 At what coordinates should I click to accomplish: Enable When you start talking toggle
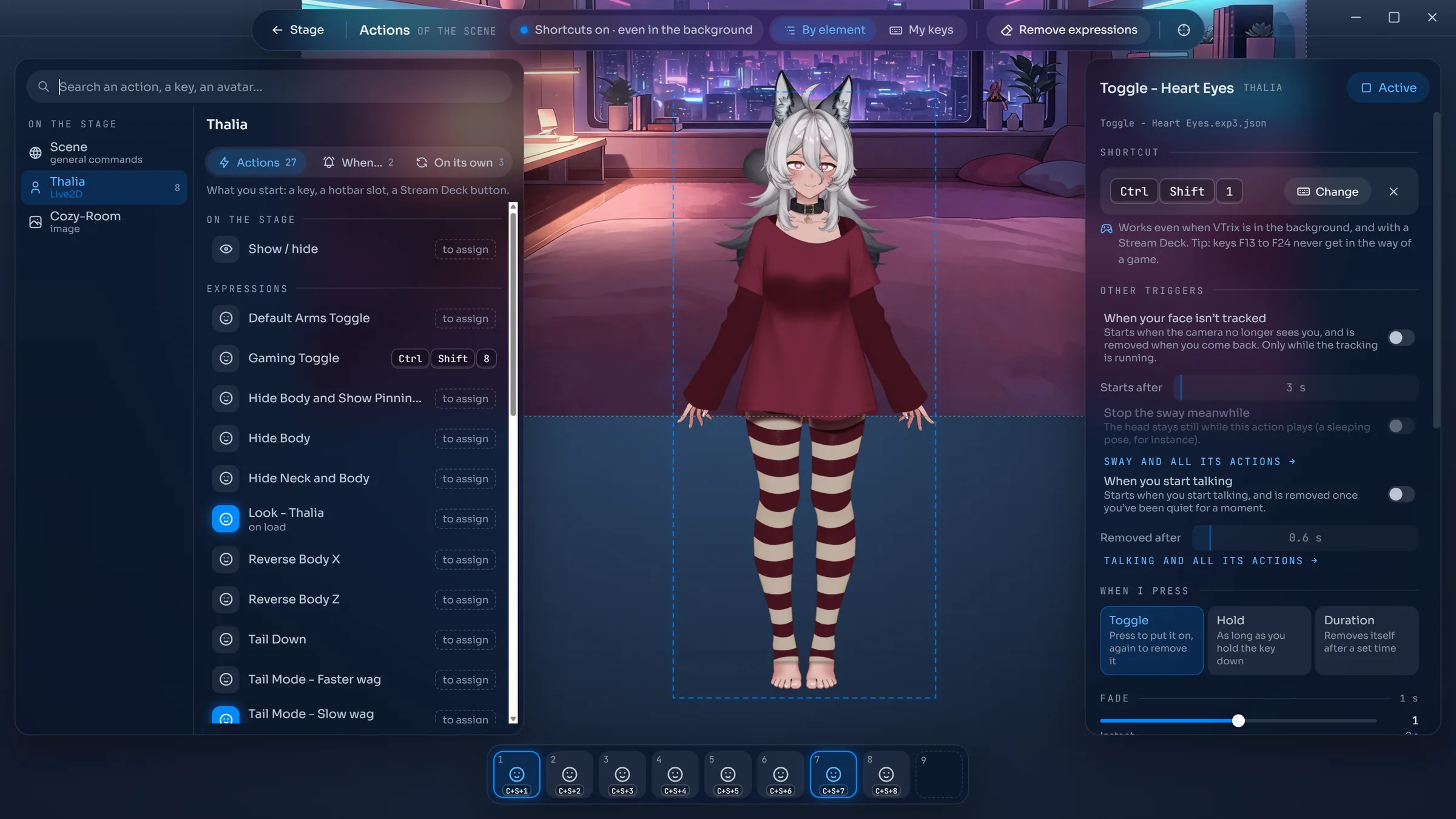pyautogui.click(x=1401, y=494)
